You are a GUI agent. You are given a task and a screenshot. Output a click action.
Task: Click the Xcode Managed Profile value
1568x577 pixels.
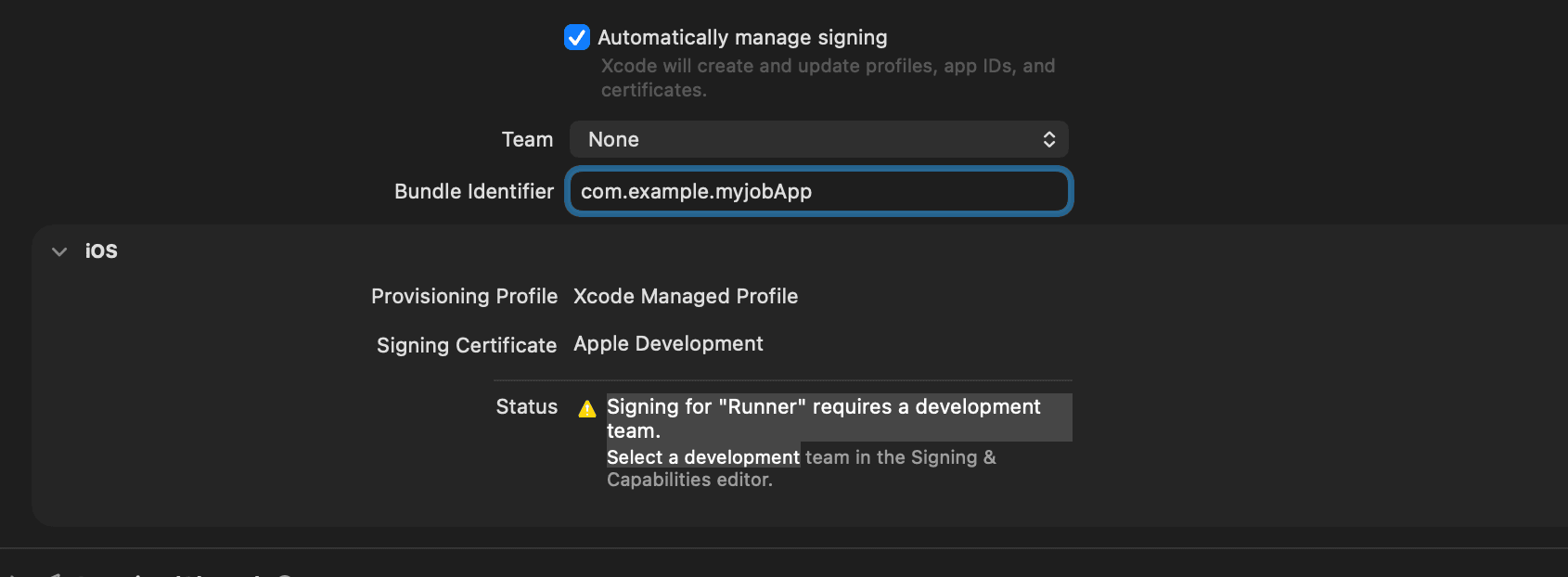click(686, 296)
